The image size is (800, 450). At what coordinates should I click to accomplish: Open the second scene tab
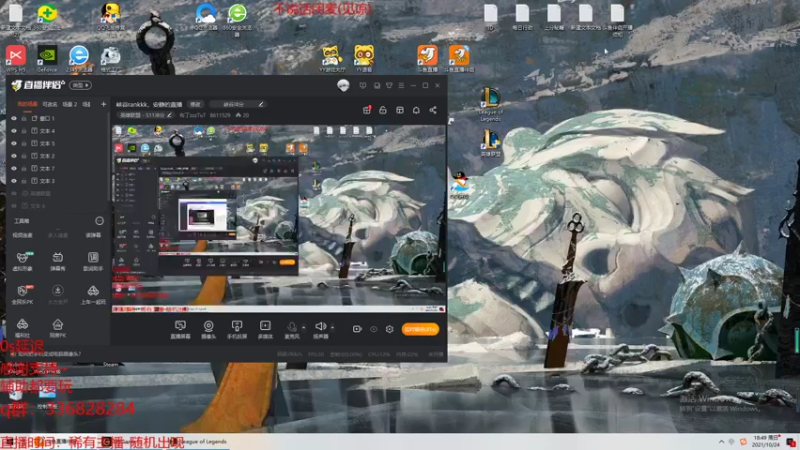coord(50,104)
